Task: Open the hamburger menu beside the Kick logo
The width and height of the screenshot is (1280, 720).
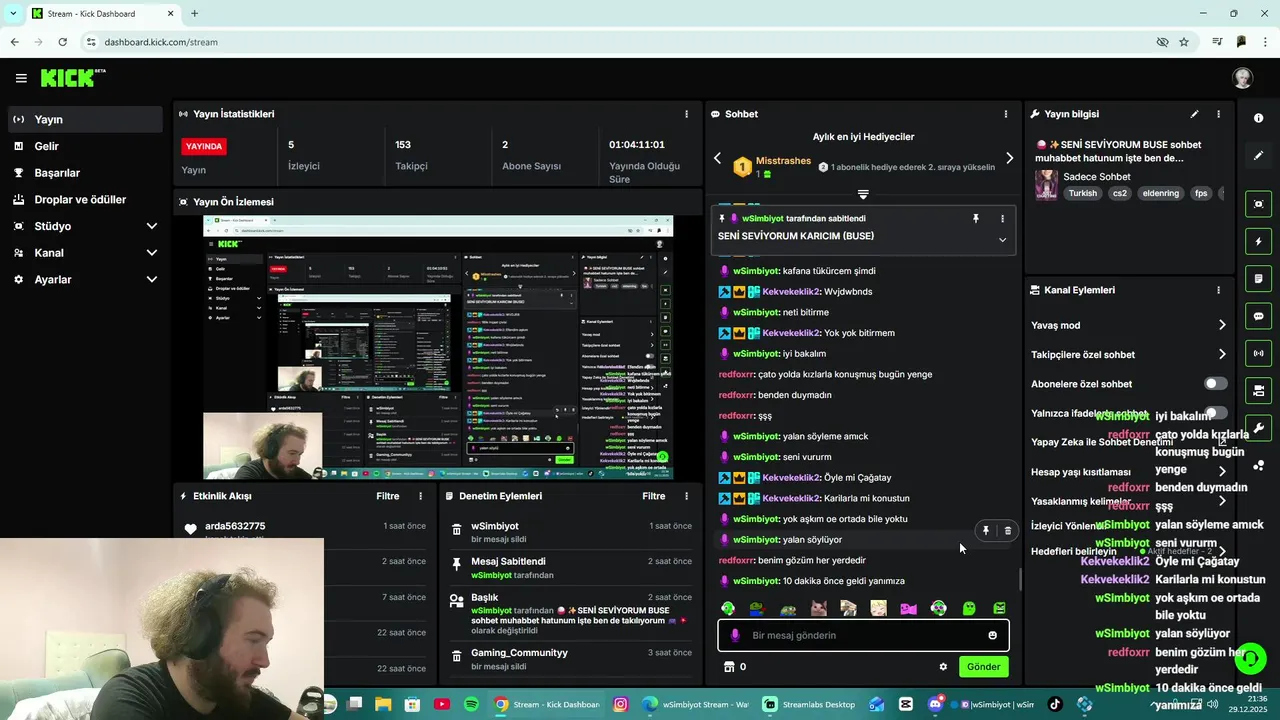Action: pyautogui.click(x=21, y=78)
